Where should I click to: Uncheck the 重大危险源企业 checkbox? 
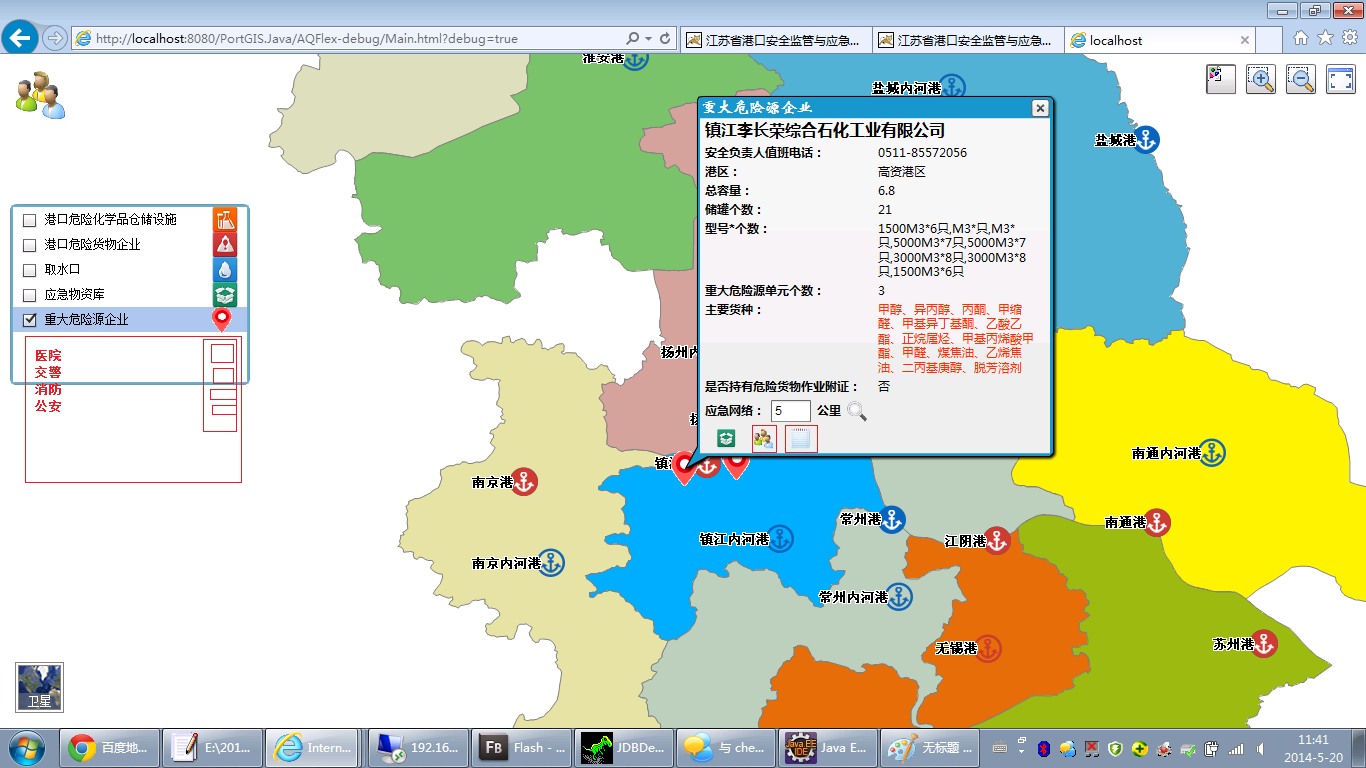(30, 320)
